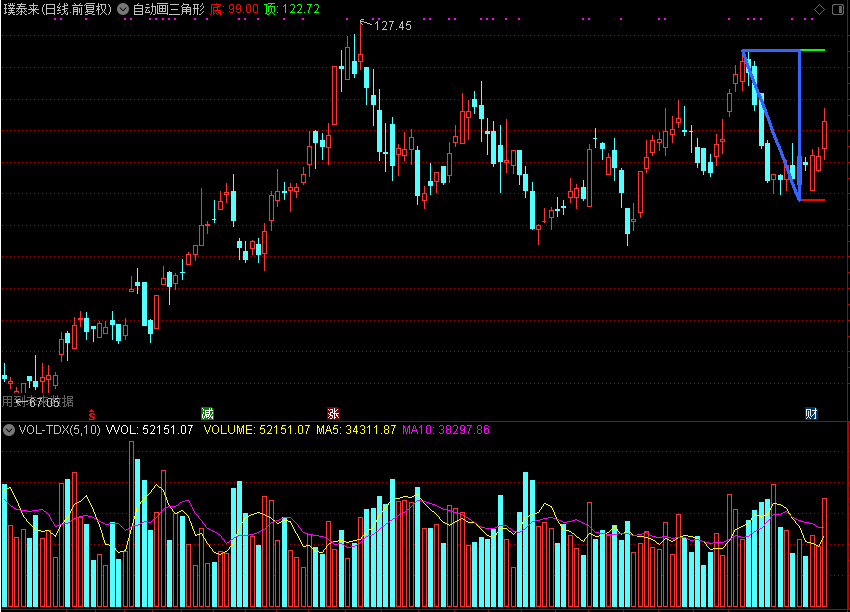
Task: Click the 底: 99.00 bottom value
Action: click(233, 9)
